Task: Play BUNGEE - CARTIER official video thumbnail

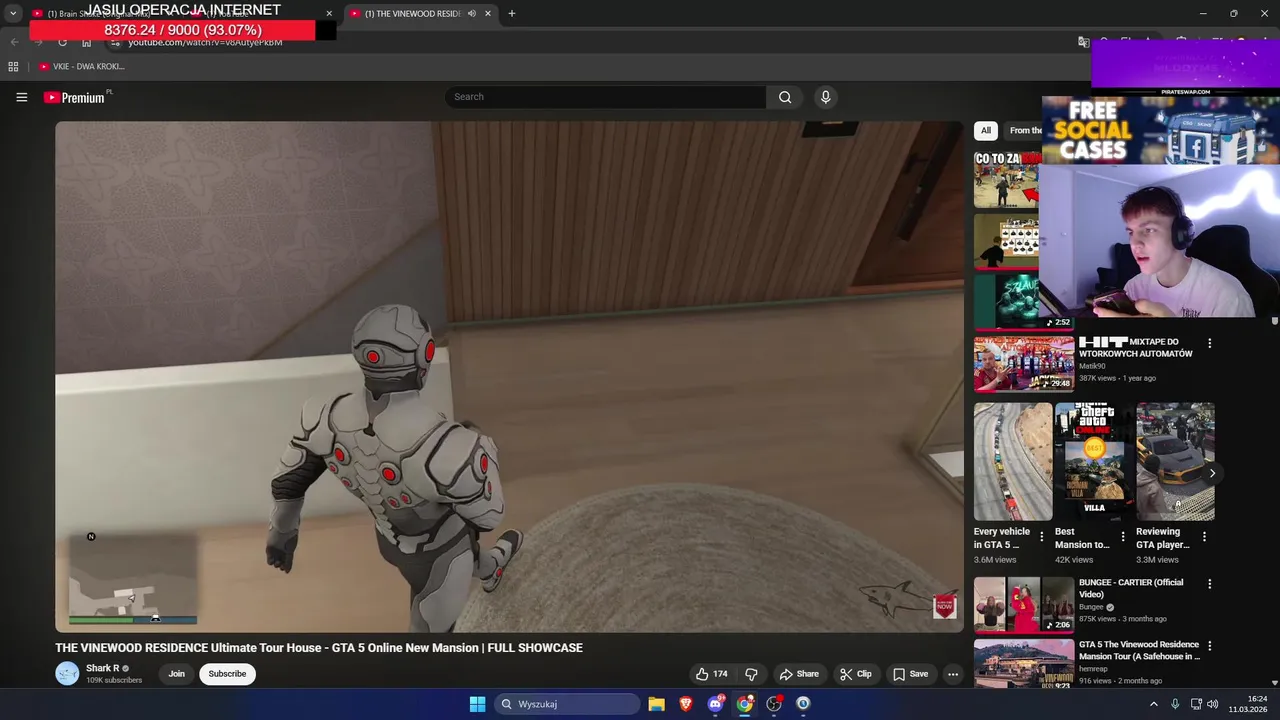Action: tap(1024, 605)
